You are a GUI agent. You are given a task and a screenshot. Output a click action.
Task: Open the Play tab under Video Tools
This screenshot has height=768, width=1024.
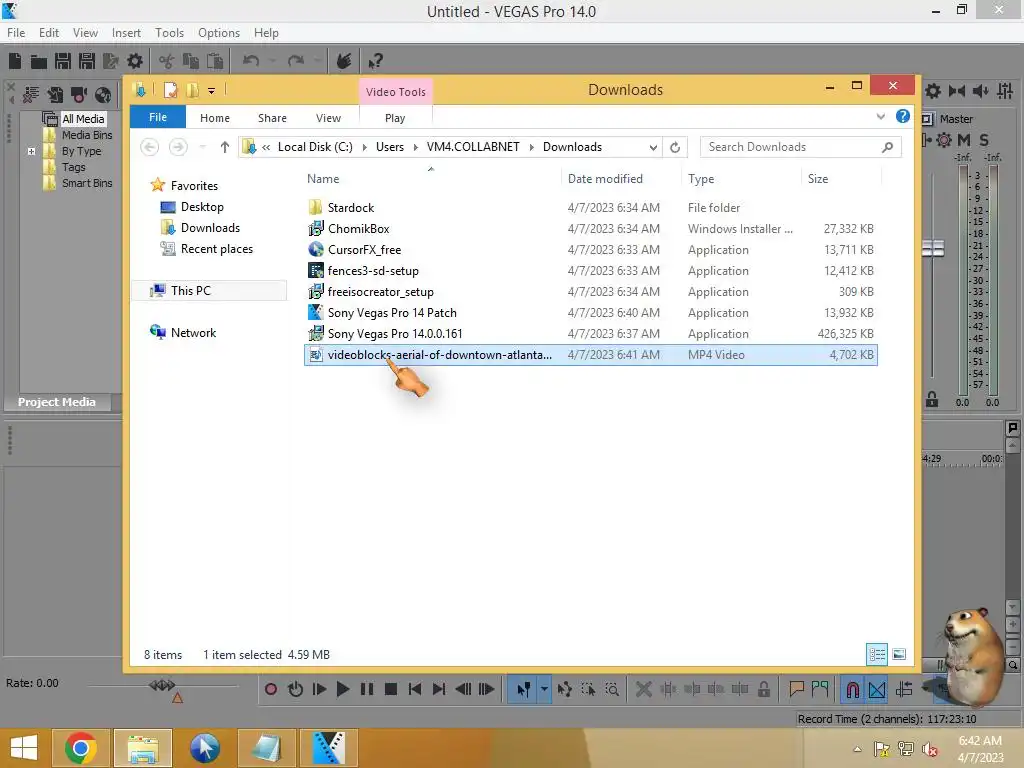395,118
